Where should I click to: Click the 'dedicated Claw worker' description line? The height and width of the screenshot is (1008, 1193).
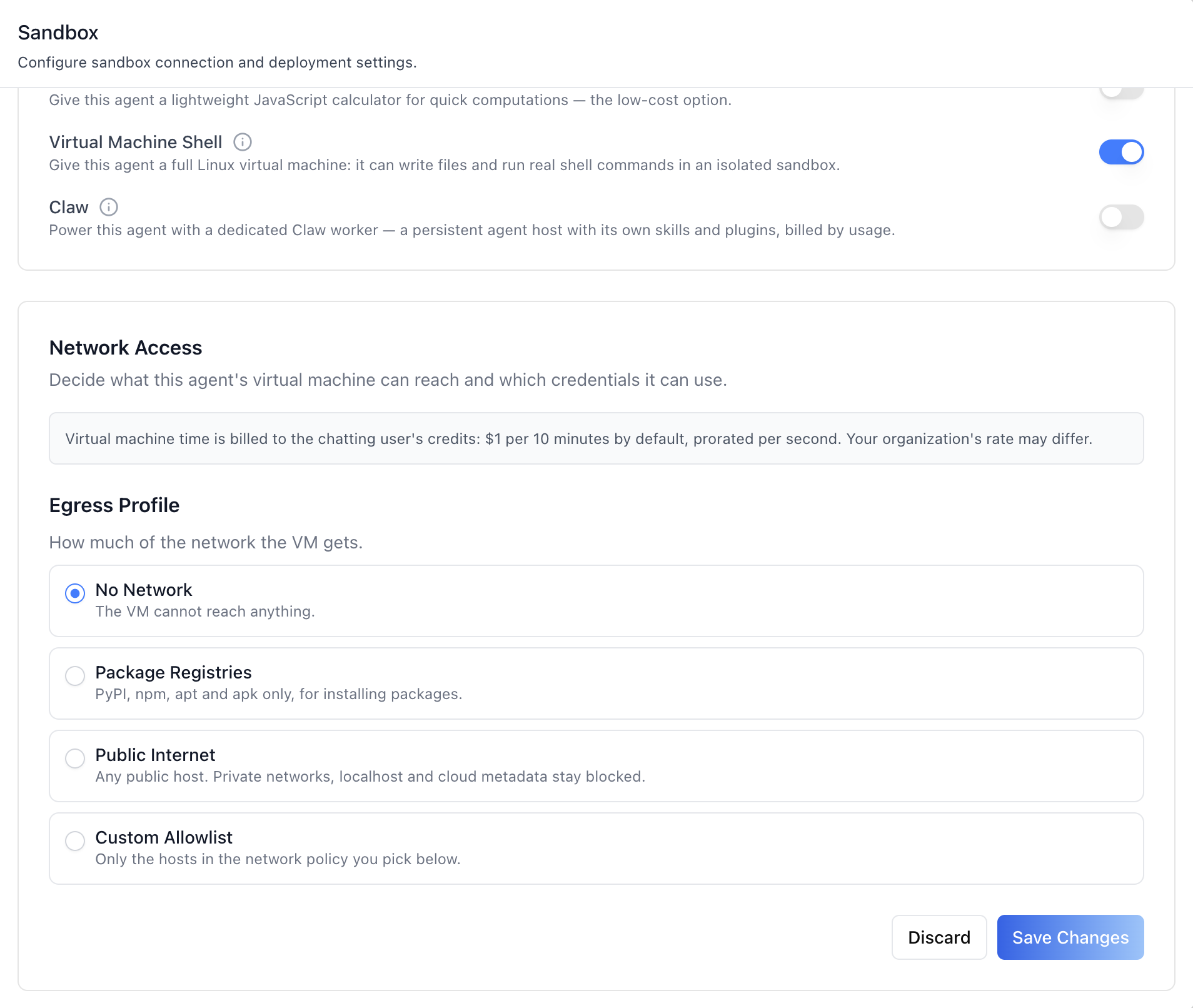tap(472, 230)
